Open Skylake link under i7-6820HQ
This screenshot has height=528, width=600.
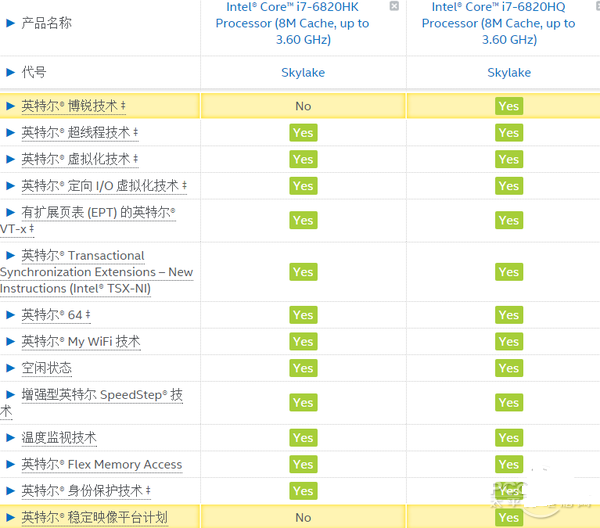509,72
